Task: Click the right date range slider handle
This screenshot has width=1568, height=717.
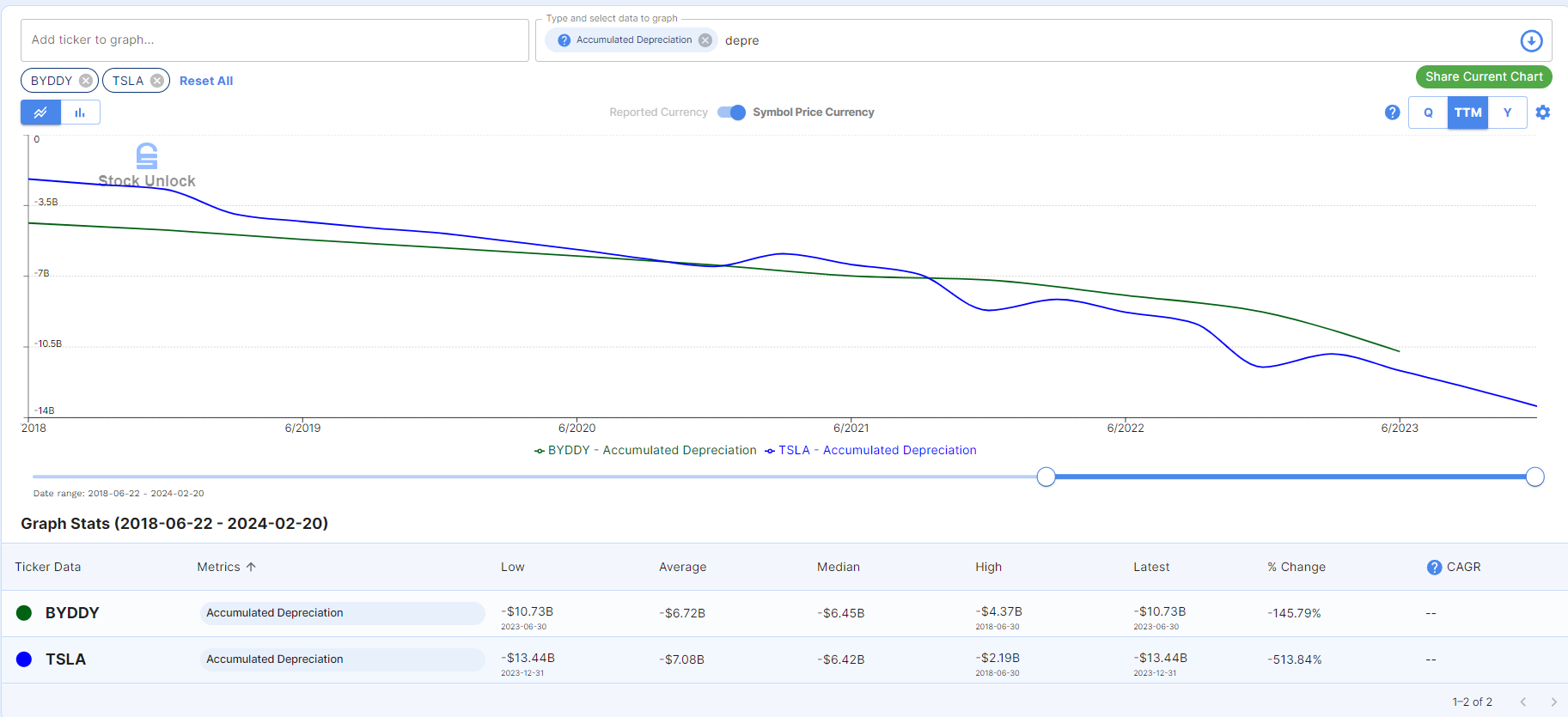Action: tap(1535, 477)
